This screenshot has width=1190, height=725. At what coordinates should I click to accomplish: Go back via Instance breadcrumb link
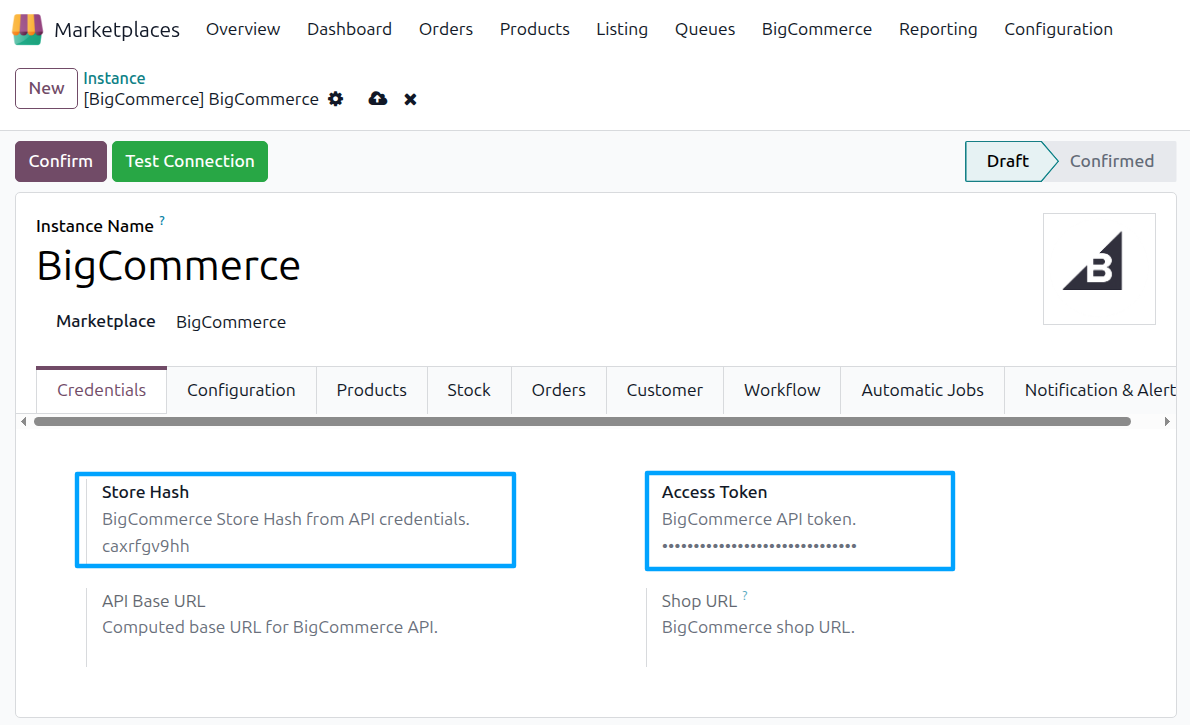coord(114,78)
